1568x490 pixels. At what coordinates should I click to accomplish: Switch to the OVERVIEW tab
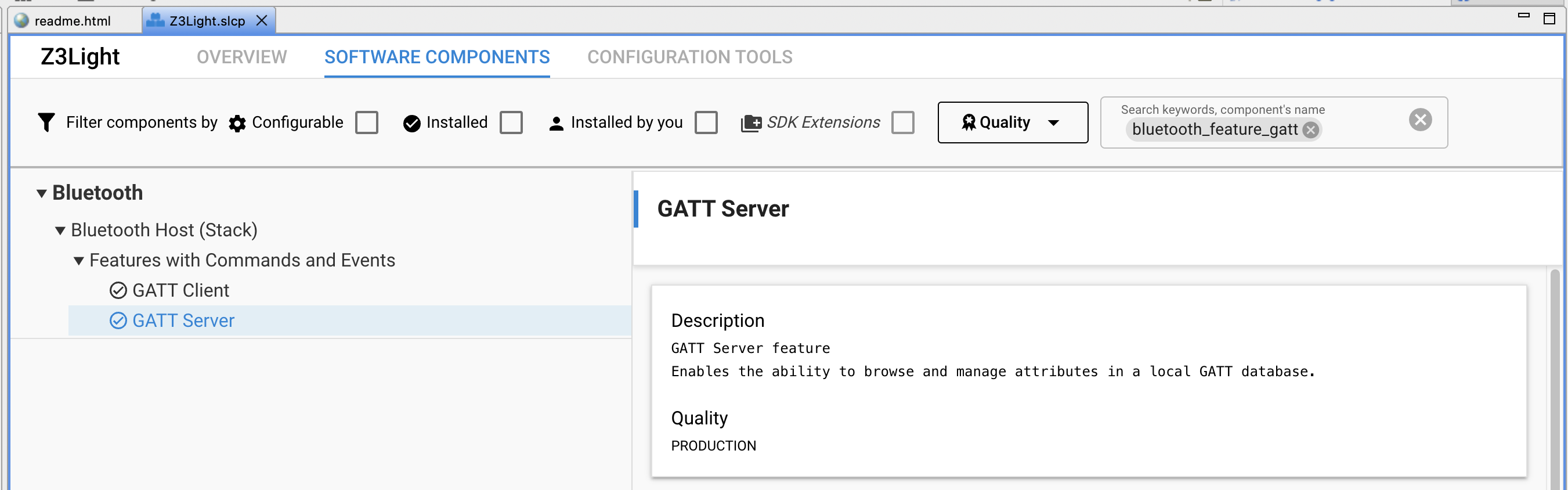pos(241,57)
